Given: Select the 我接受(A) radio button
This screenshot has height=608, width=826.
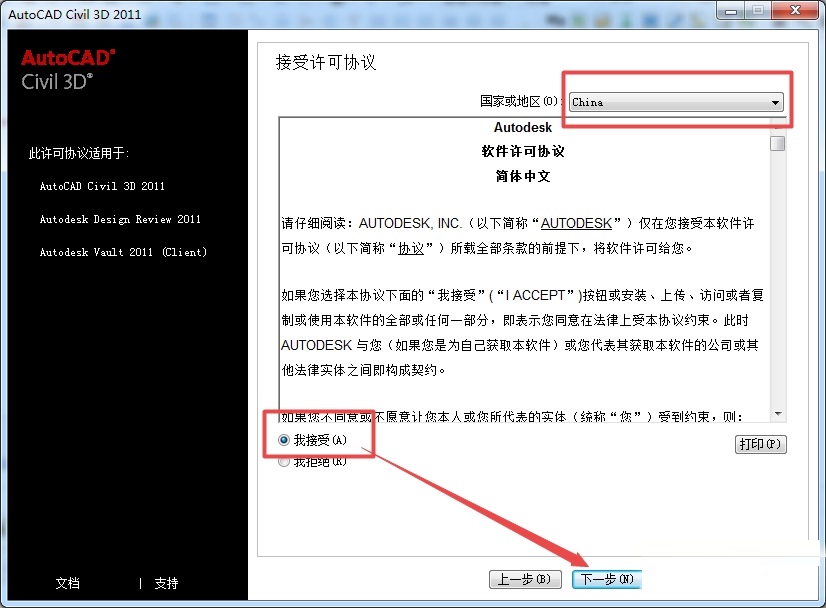Looking at the screenshot, I should pyautogui.click(x=284, y=440).
